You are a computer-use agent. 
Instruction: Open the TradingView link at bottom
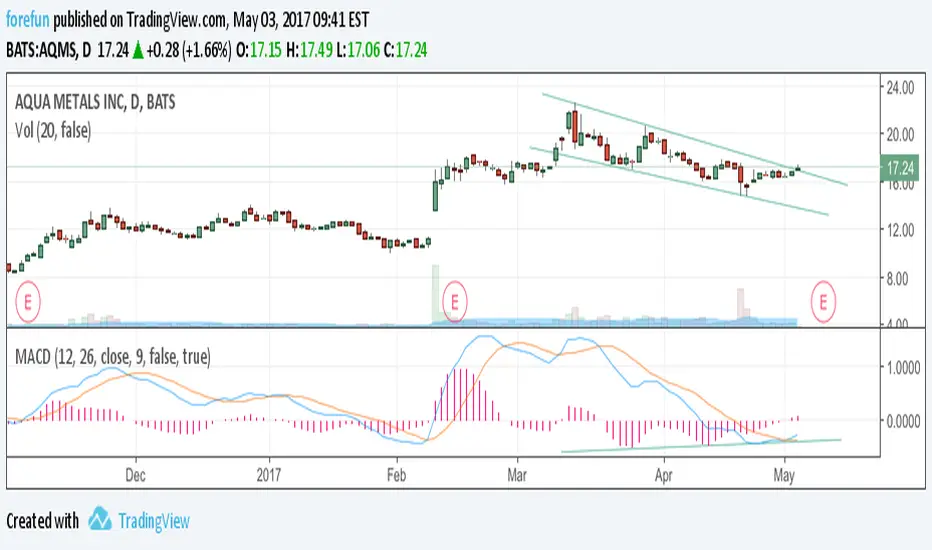tap(153, 521)
